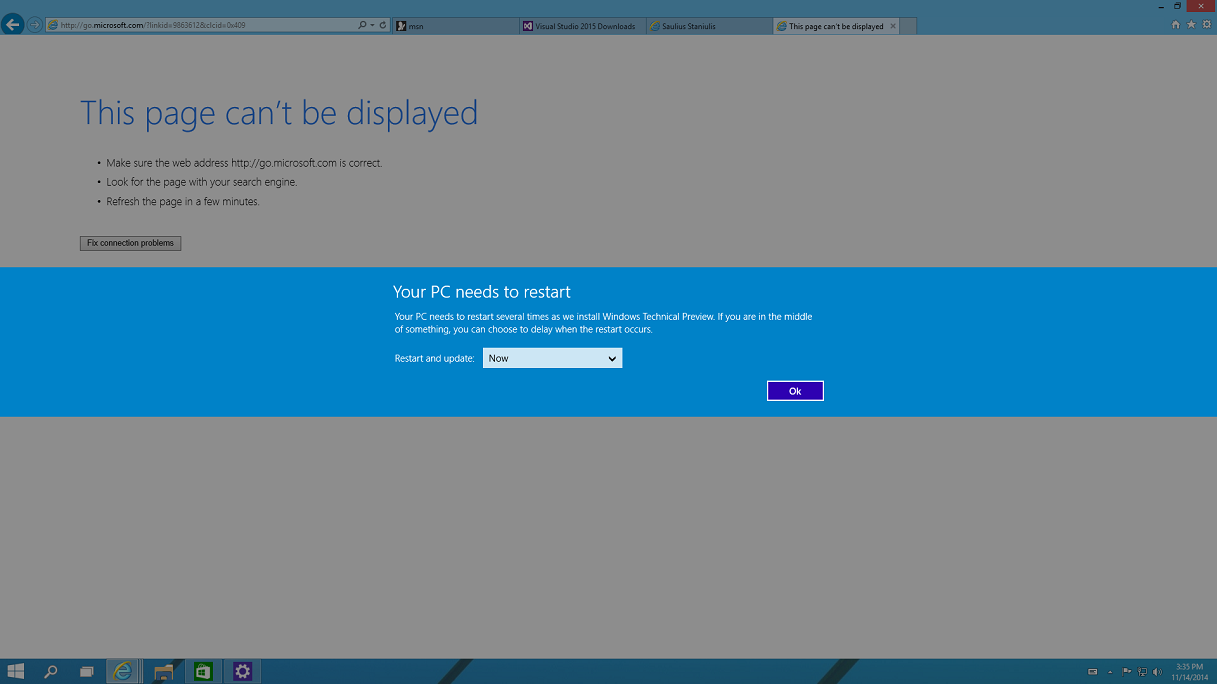Switch to Visual Studio 2015 Downloads tab
The image size is (1217, 684).
[583, 26]
